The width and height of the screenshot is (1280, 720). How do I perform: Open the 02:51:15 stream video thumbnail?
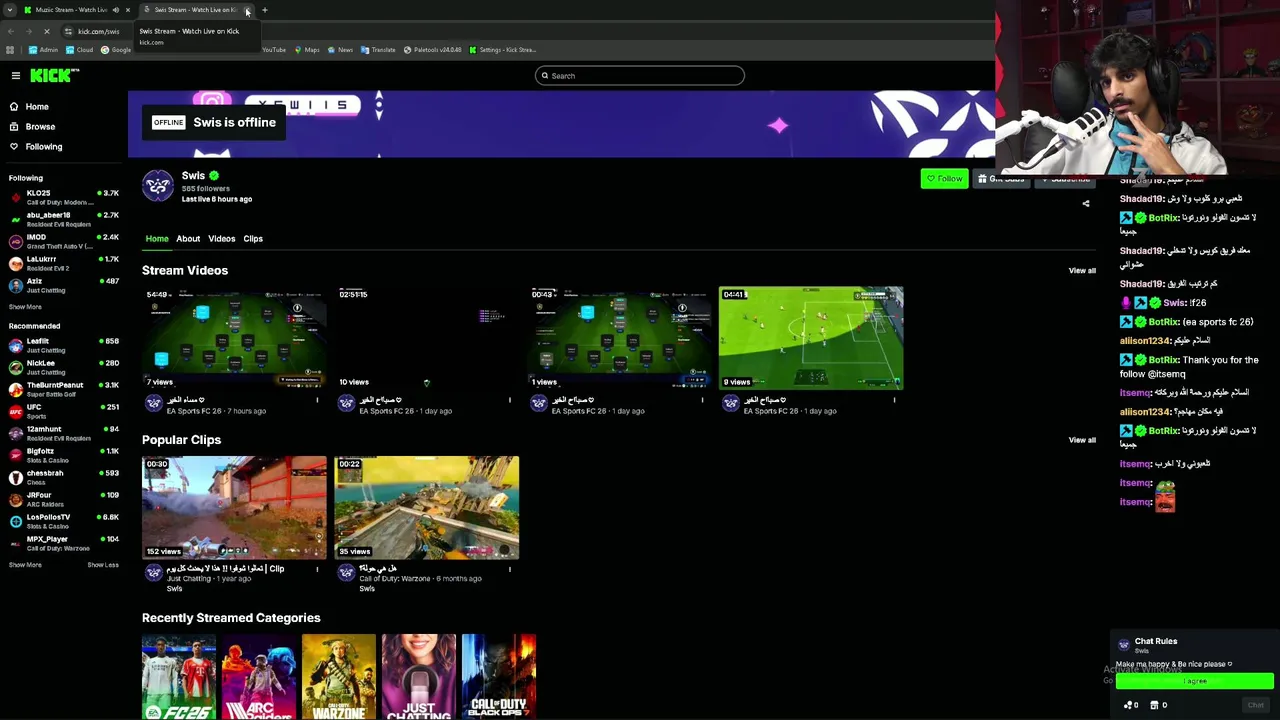tap(426, 339)
